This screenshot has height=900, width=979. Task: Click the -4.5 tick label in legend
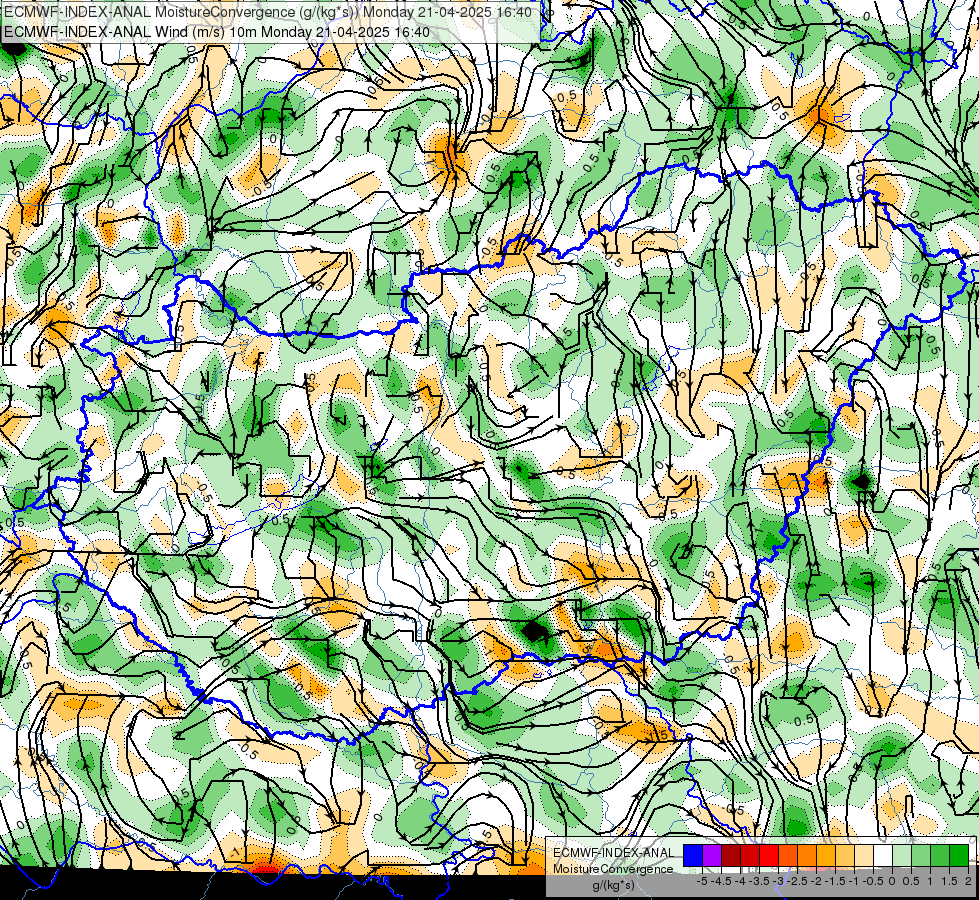[722, 881]
